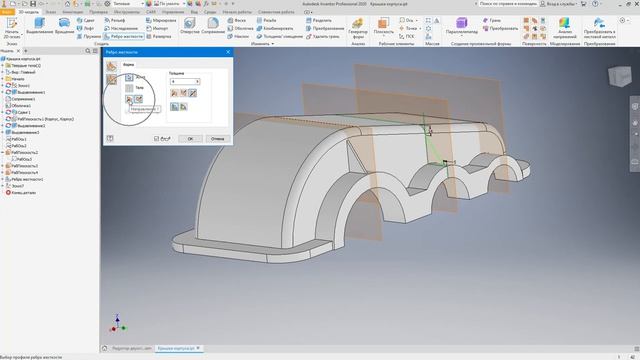Choose symmetric thickness option in rib dialog
Screen dimensions: 640x360
(x=193, y=93)
